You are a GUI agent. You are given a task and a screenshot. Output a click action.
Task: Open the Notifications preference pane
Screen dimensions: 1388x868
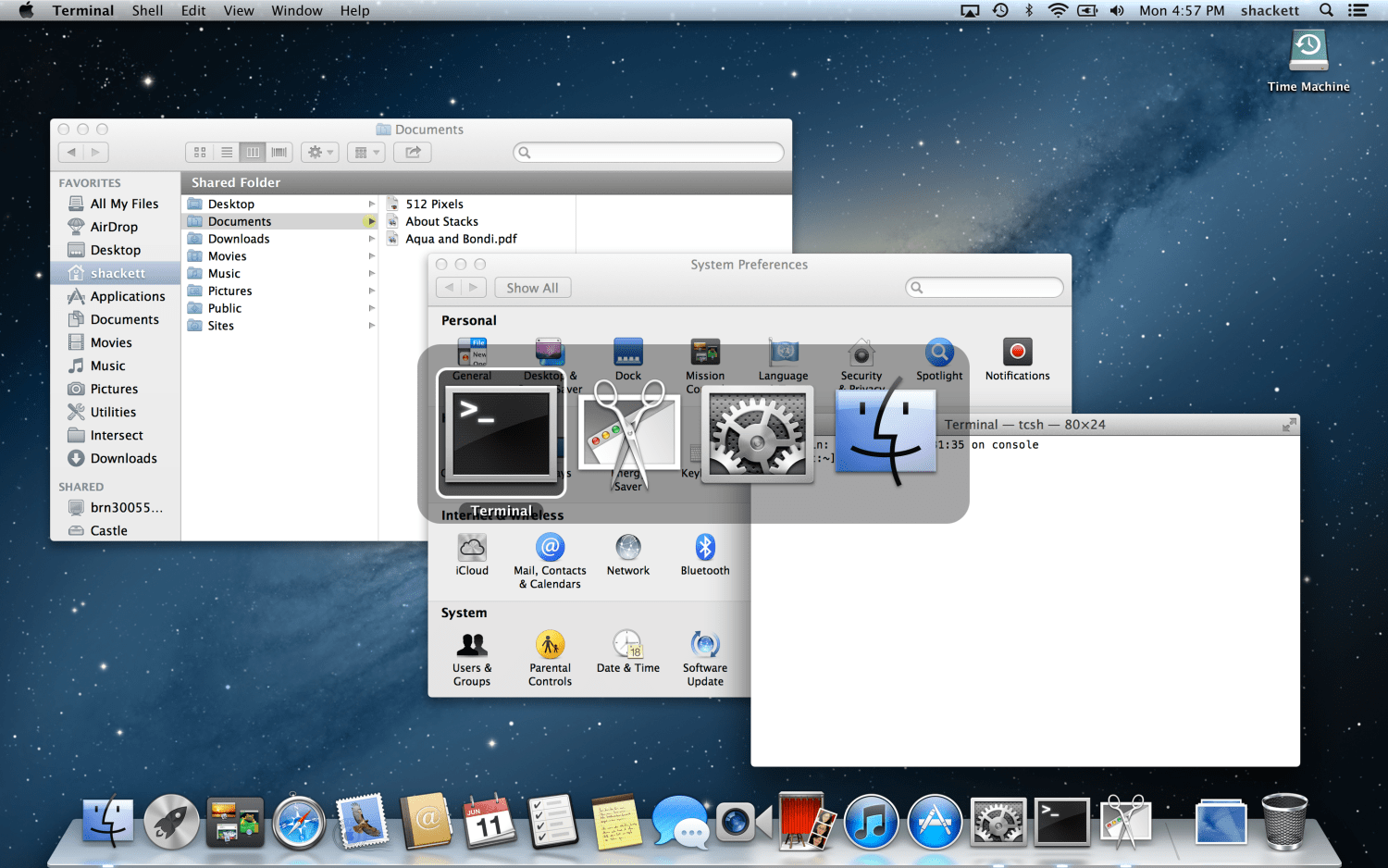click(x=1017, y=358)
